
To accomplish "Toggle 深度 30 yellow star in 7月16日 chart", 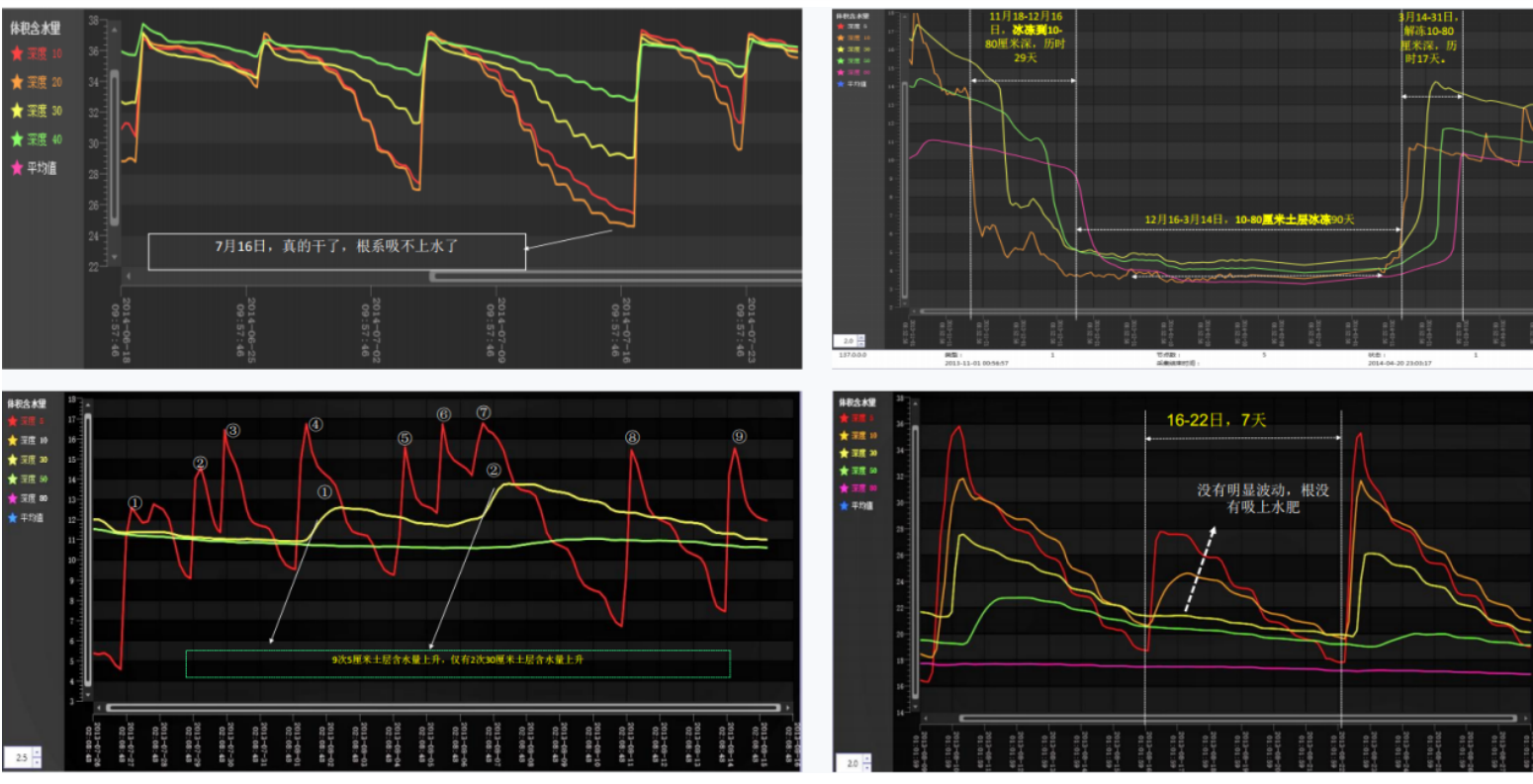I will pyautogui.click(x=16, y=111).
